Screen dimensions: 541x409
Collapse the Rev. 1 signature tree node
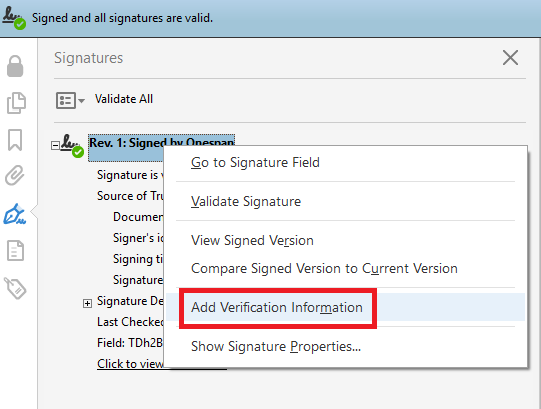coord(55,145)
